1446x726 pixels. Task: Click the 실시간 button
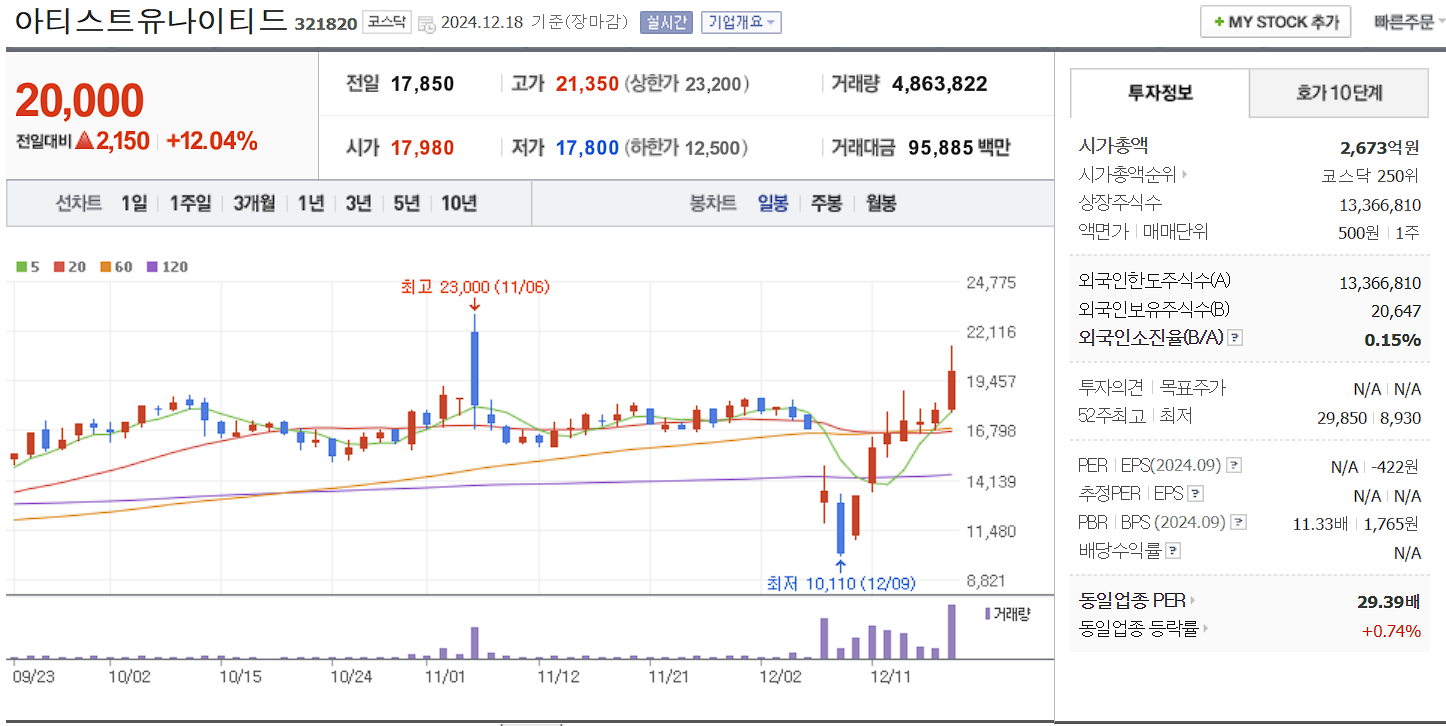(x=666, y=23)
